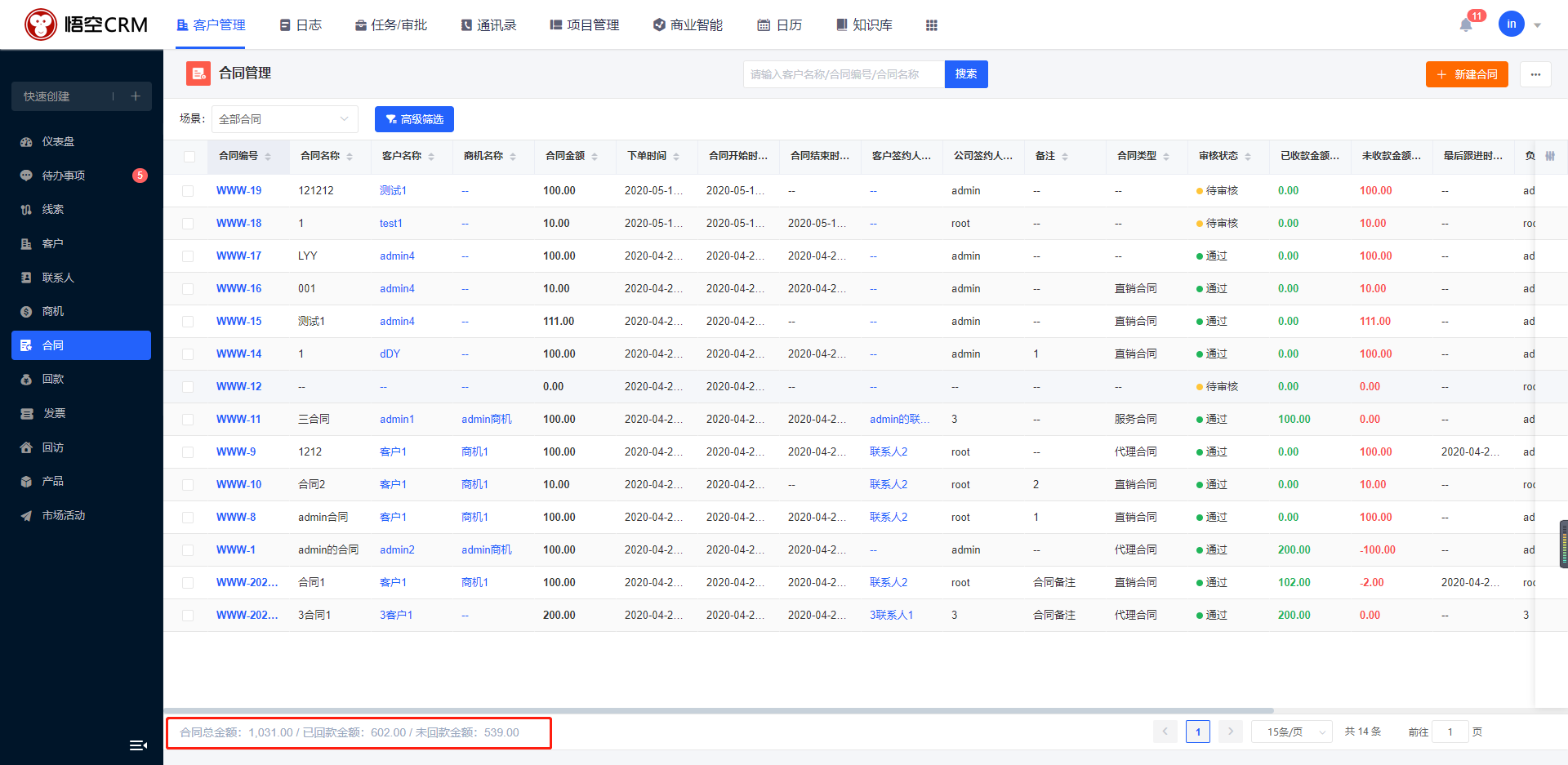
Task: Sort by 客户名称 column arrows
Action: tap(431, 156)
